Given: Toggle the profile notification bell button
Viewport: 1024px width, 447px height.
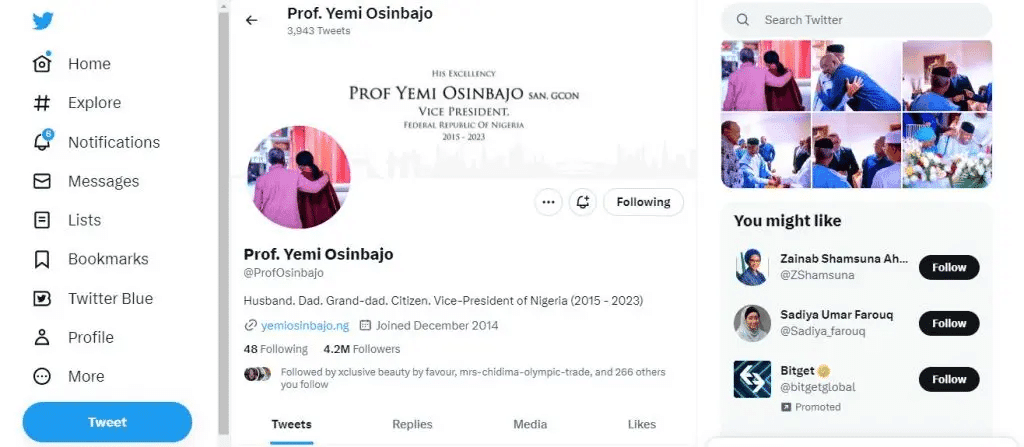Looking at the screenshot, I should click(x=583, y=202).
